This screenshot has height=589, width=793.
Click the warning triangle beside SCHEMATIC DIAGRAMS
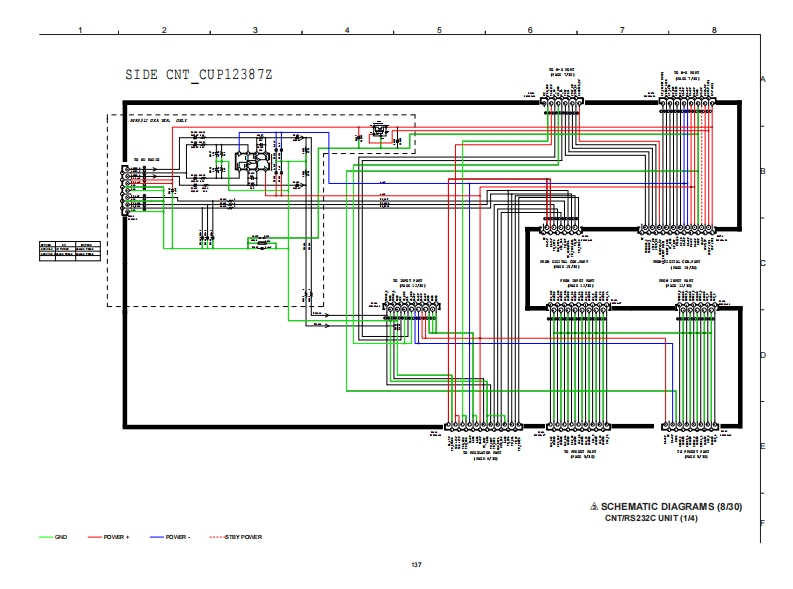coord(594,507)
